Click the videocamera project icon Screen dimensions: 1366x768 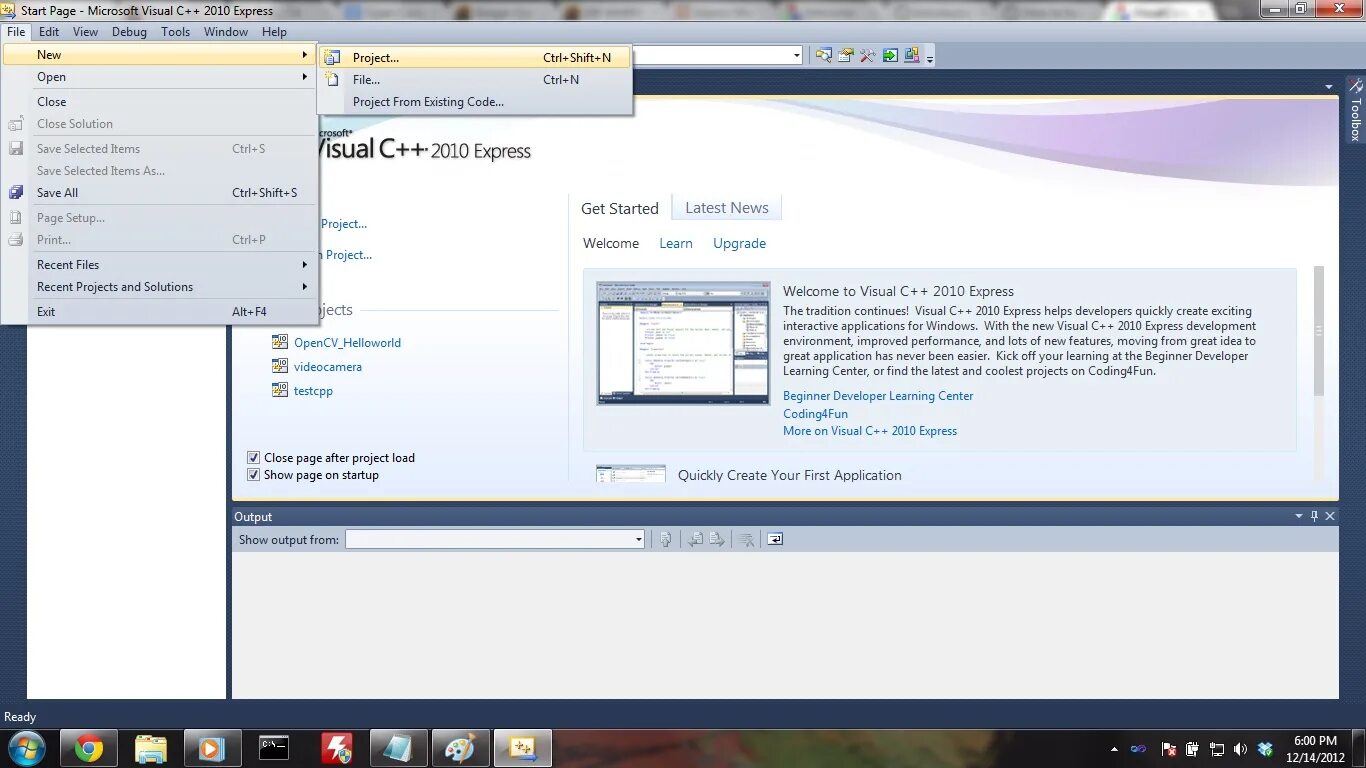pyautogui.click(x=280, y=366)
